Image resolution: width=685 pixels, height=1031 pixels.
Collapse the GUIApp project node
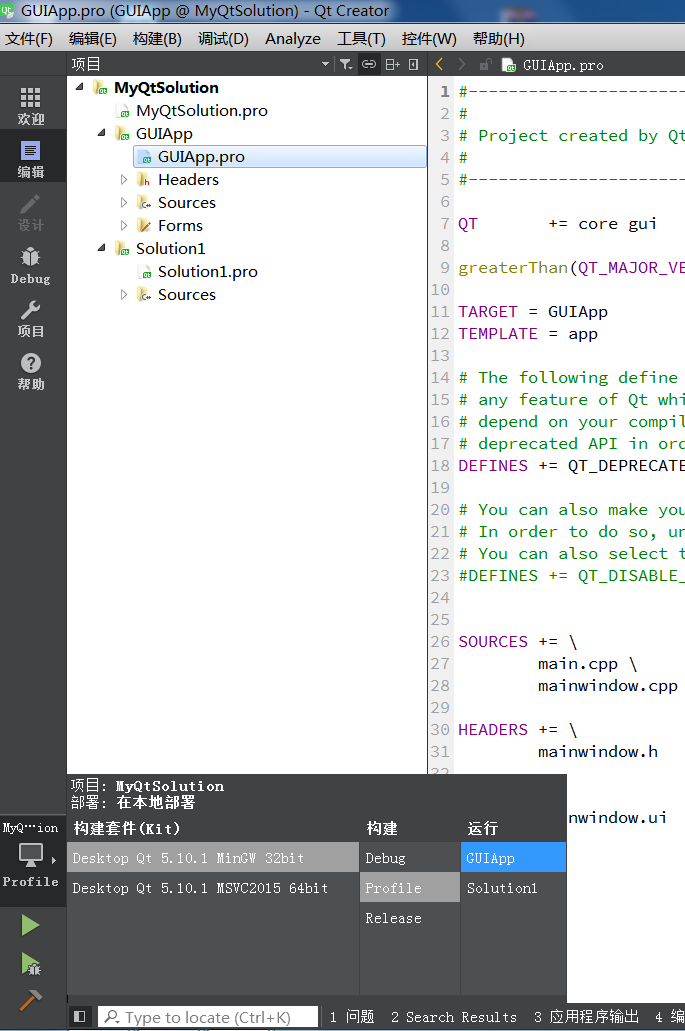[x=101, y=133]
